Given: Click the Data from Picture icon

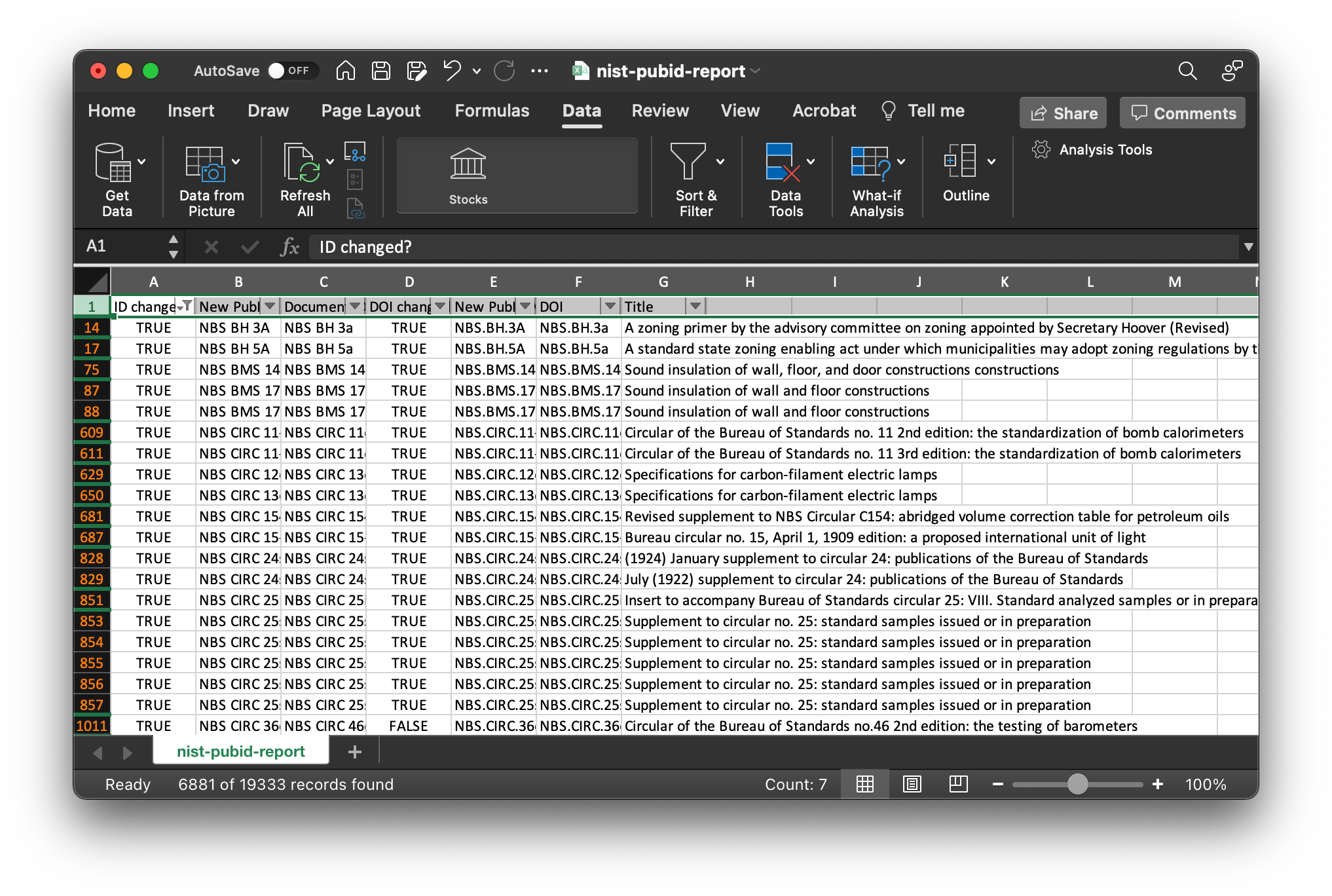Looking at the screenshot, I should pos(205,163).
